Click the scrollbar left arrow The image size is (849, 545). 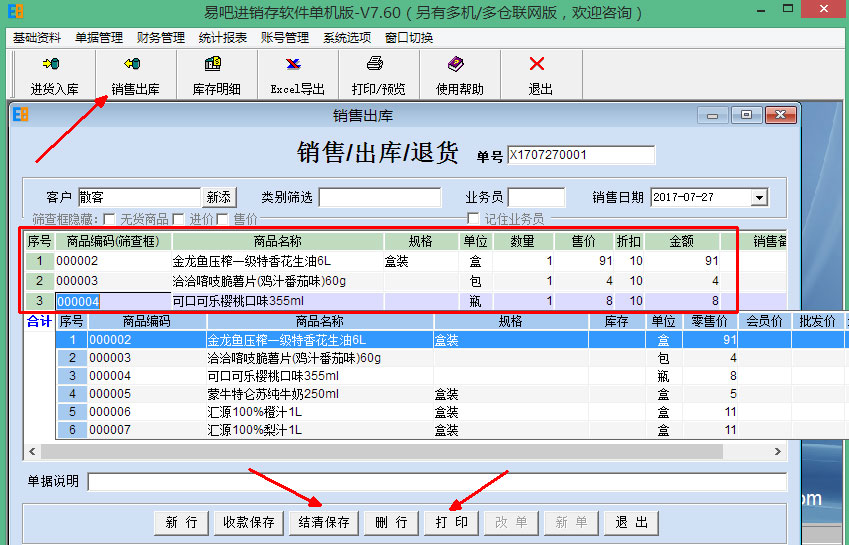[x=32, y=451]
